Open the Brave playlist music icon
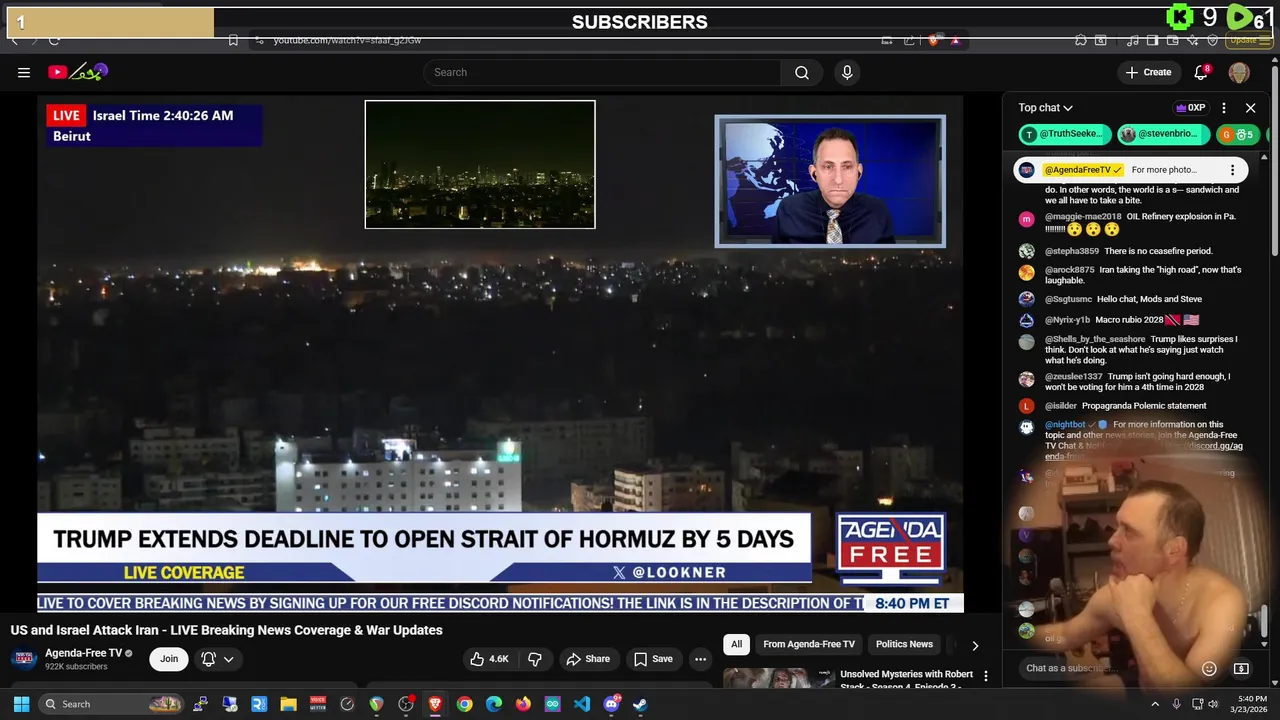This screenshot has height=720, width=1280. [x=1132, y=40]
